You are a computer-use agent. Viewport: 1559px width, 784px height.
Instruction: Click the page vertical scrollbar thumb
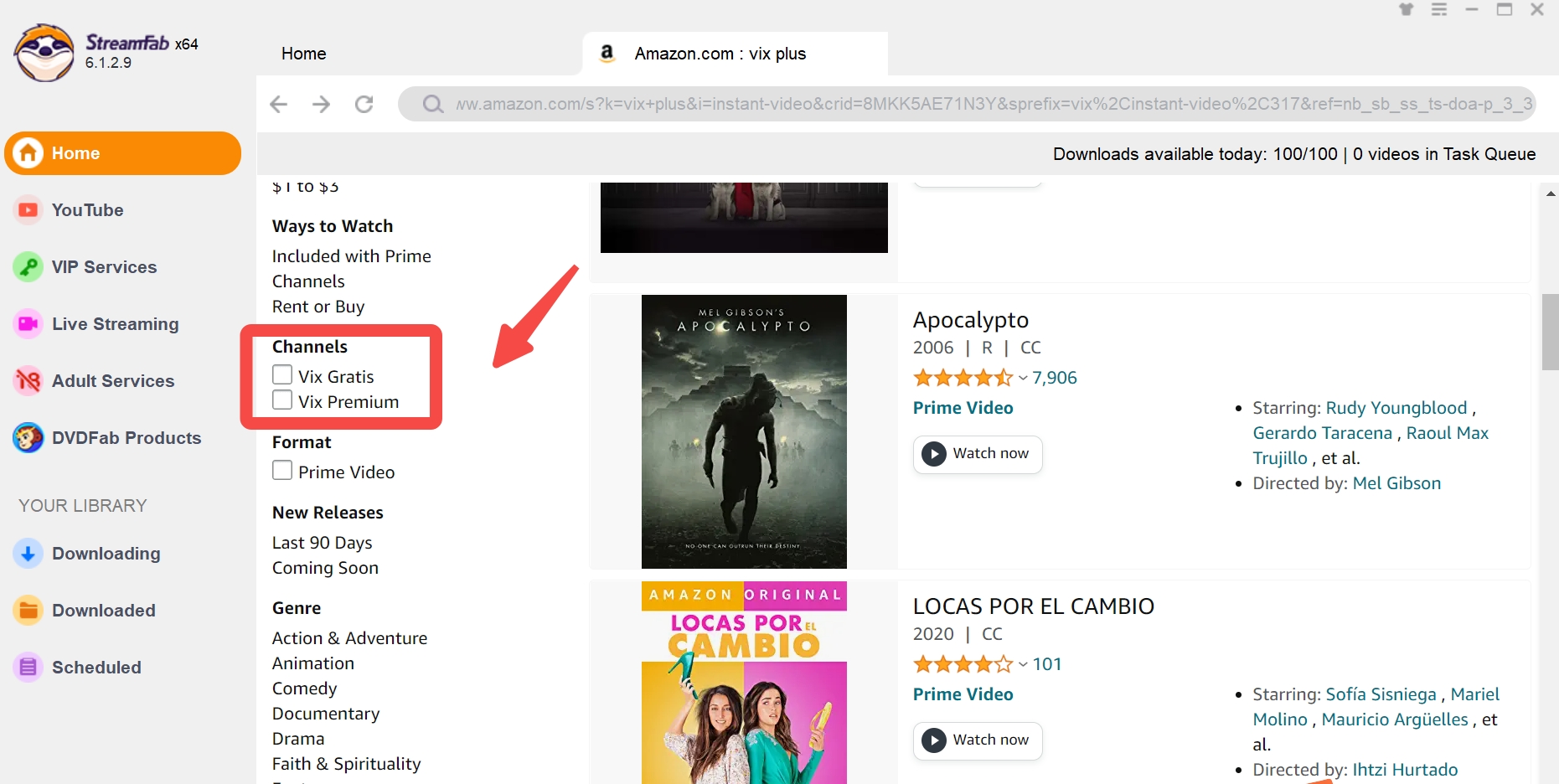pyautogui.click(x=1550, y=332)
